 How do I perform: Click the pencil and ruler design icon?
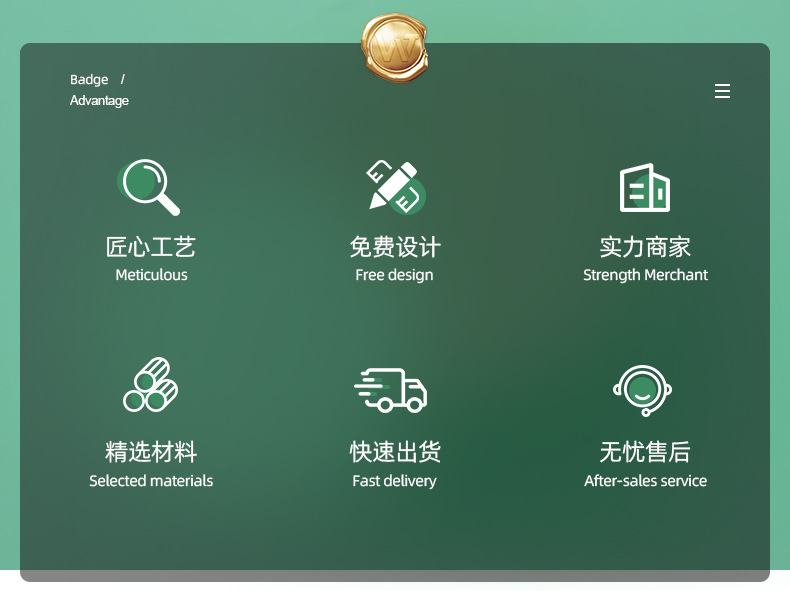point(396,187)
